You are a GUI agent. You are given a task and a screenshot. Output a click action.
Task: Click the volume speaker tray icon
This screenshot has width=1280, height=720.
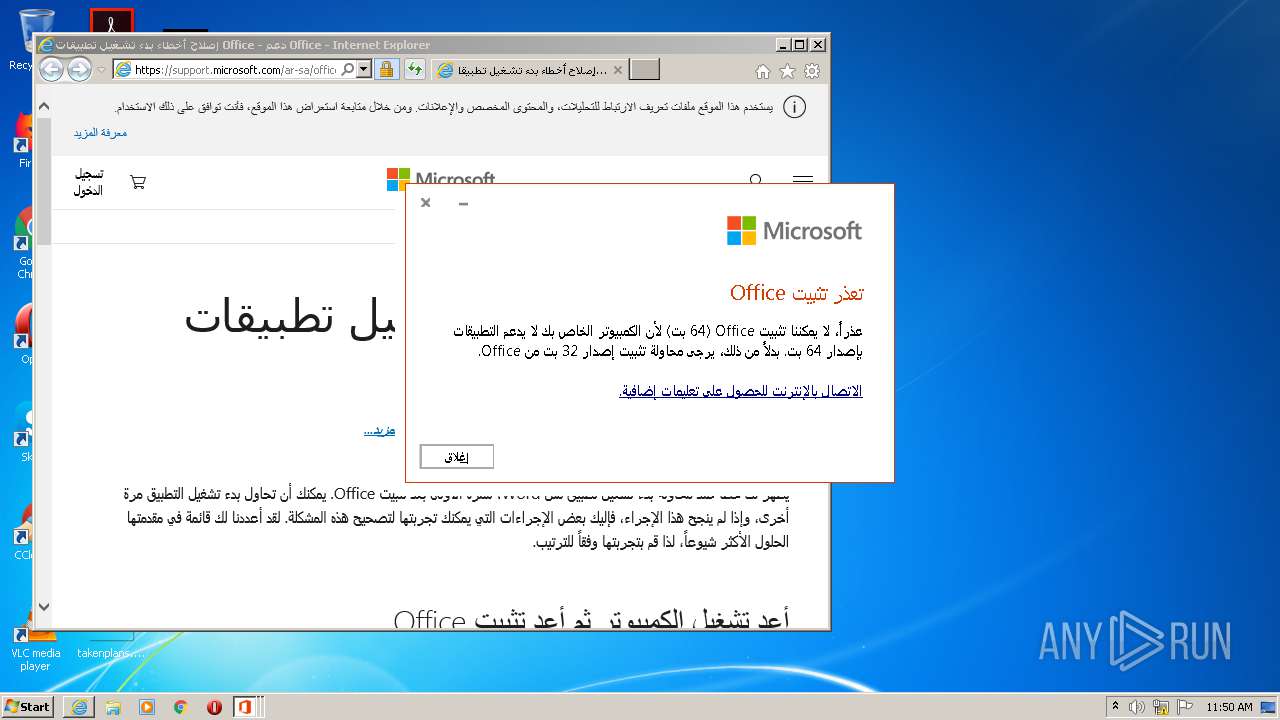pos(1138,707)
